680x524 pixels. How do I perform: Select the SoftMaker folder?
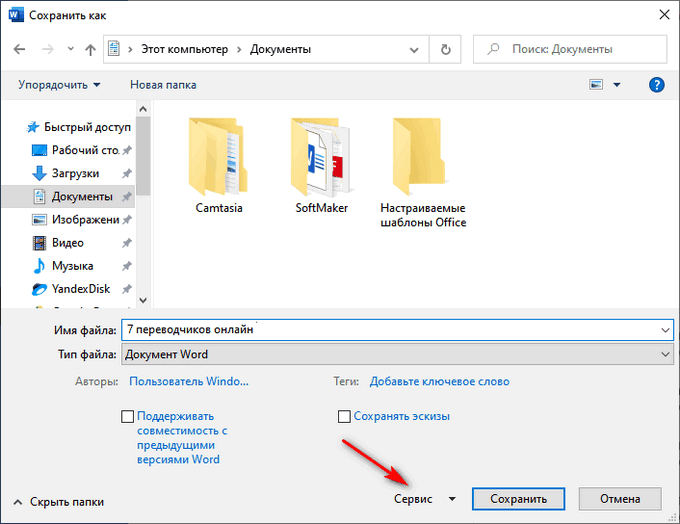tap(321, 165)
